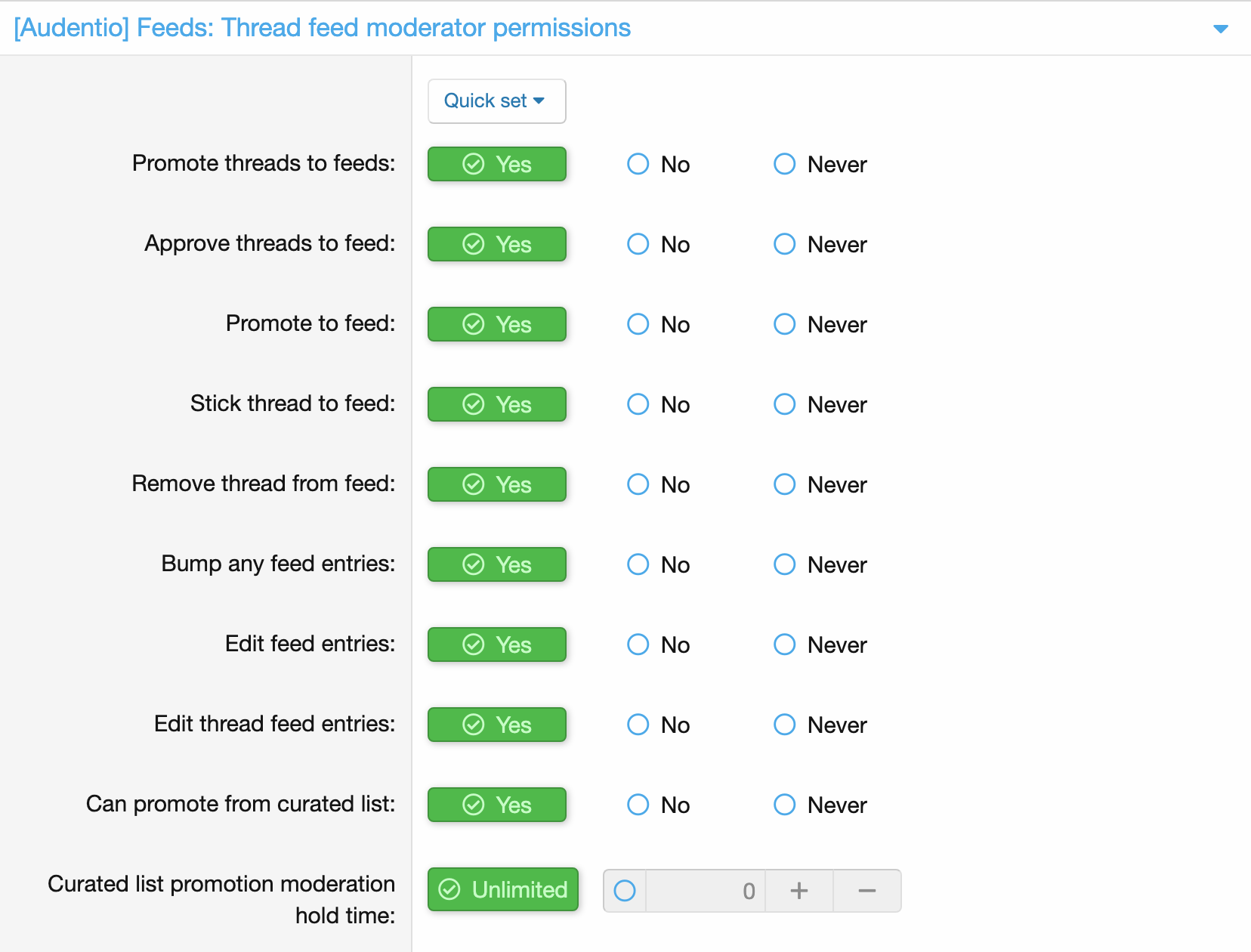Screen dimensions: 1251x952
Task: Select the radio beside the hold time value
Action: pos(624,890)
